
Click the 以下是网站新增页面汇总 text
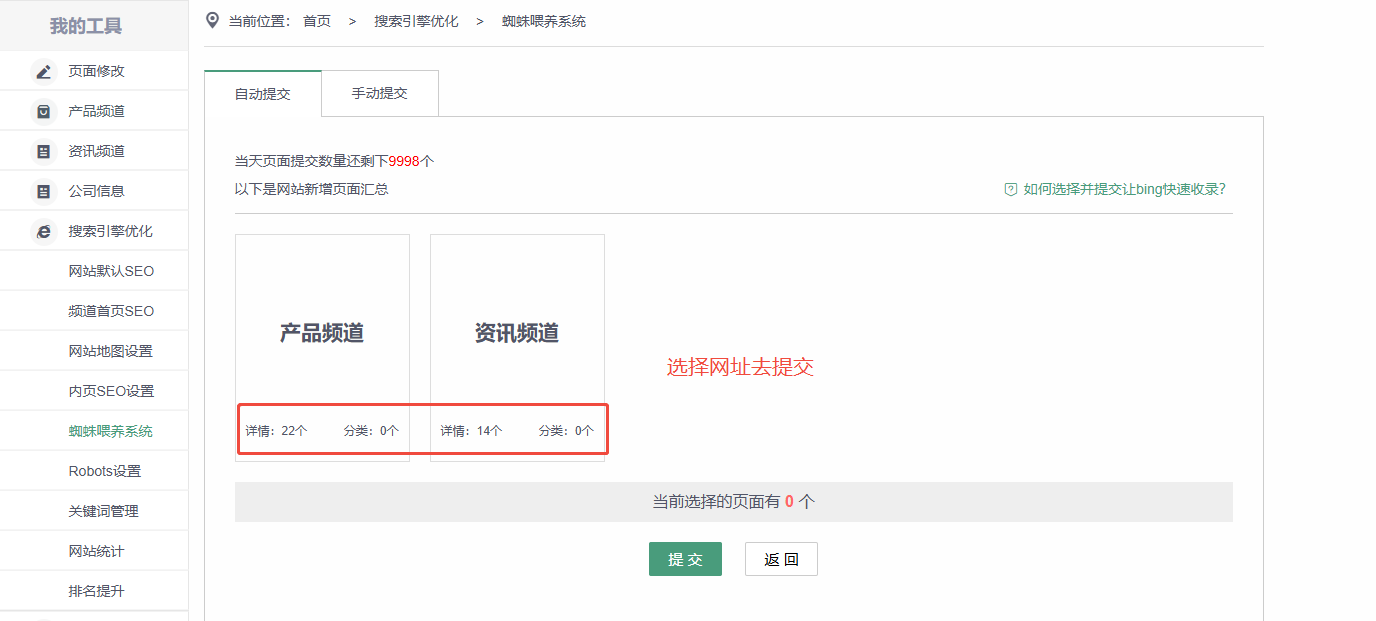[x=312, y=189]
